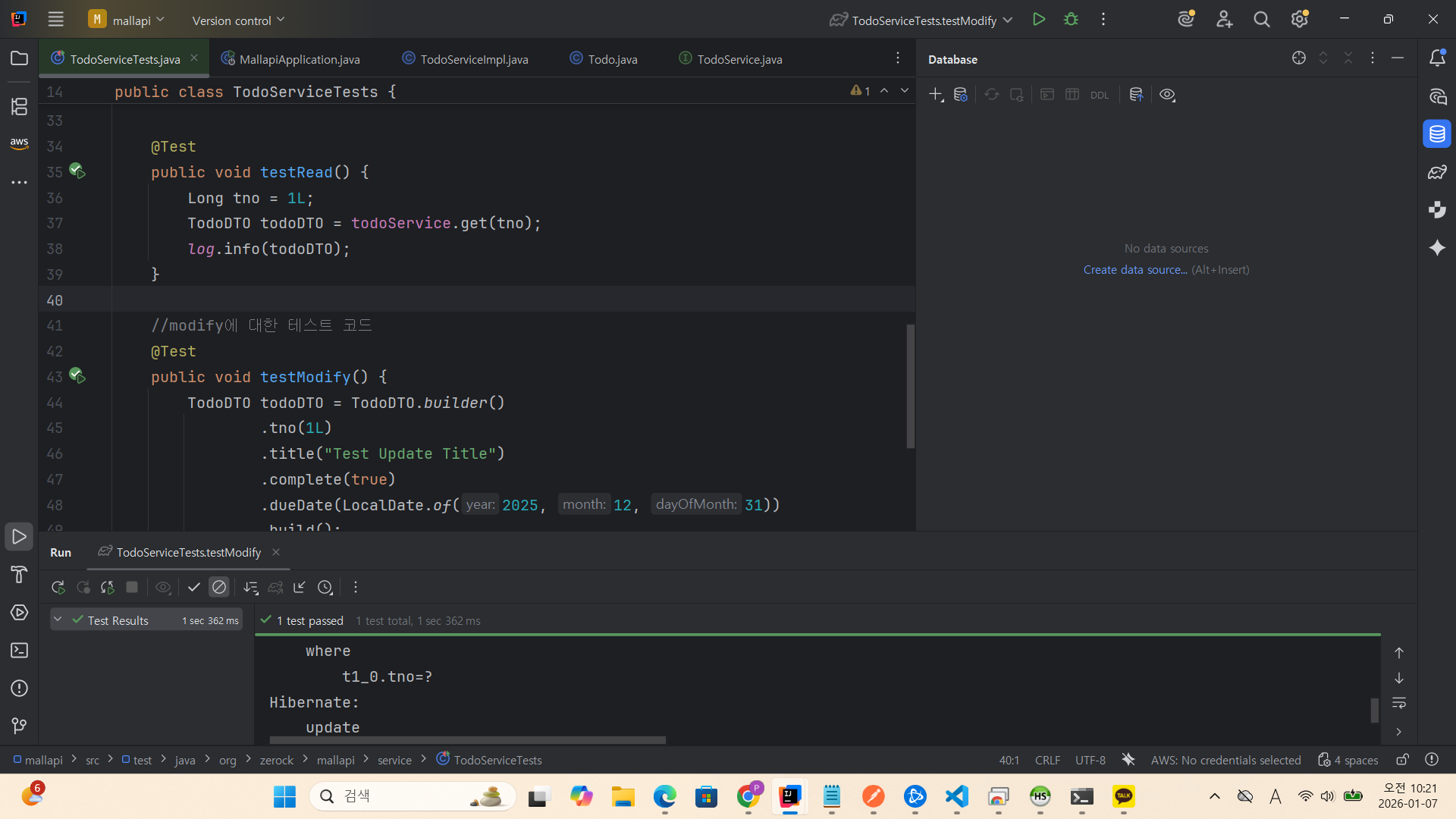The image size is (1456, 819).
Task: Toggle Show Passed tests checkmark filter
Action: pyautogui.click(x=194, y=587)
